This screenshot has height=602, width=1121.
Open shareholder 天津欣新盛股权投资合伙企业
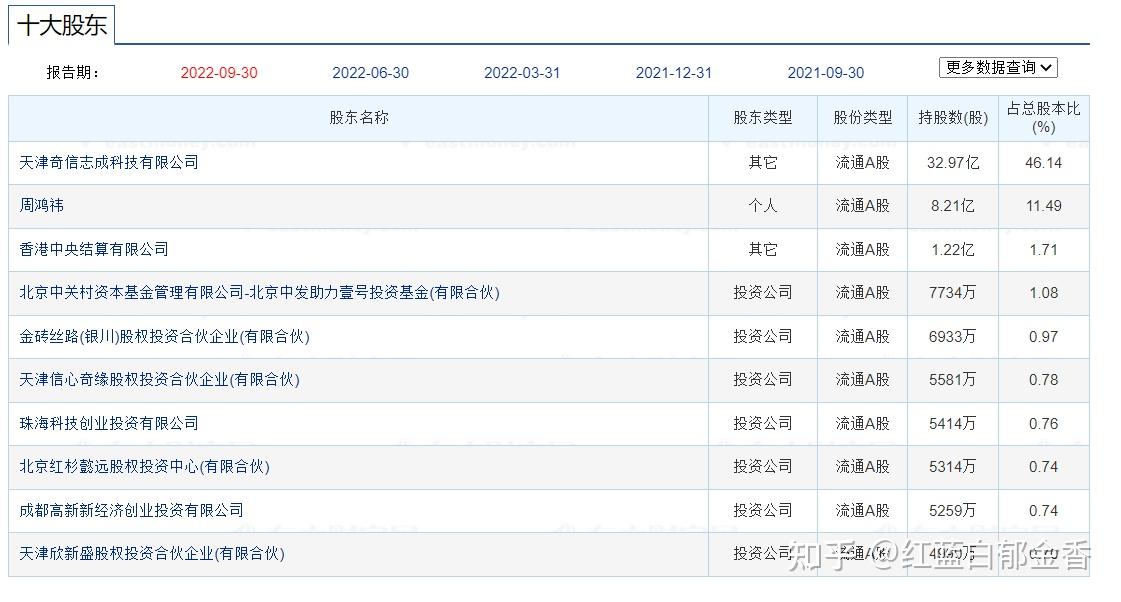point(152,553)
